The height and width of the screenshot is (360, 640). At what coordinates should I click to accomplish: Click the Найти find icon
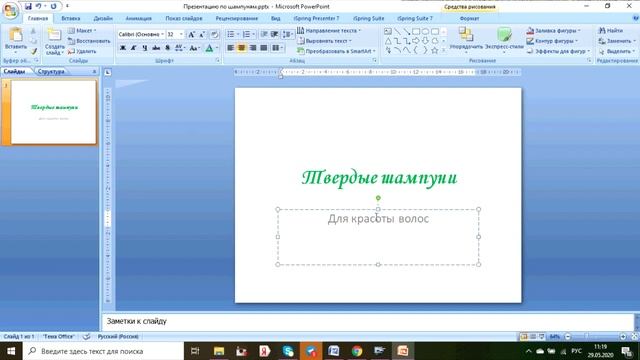(x=602, y=30)
